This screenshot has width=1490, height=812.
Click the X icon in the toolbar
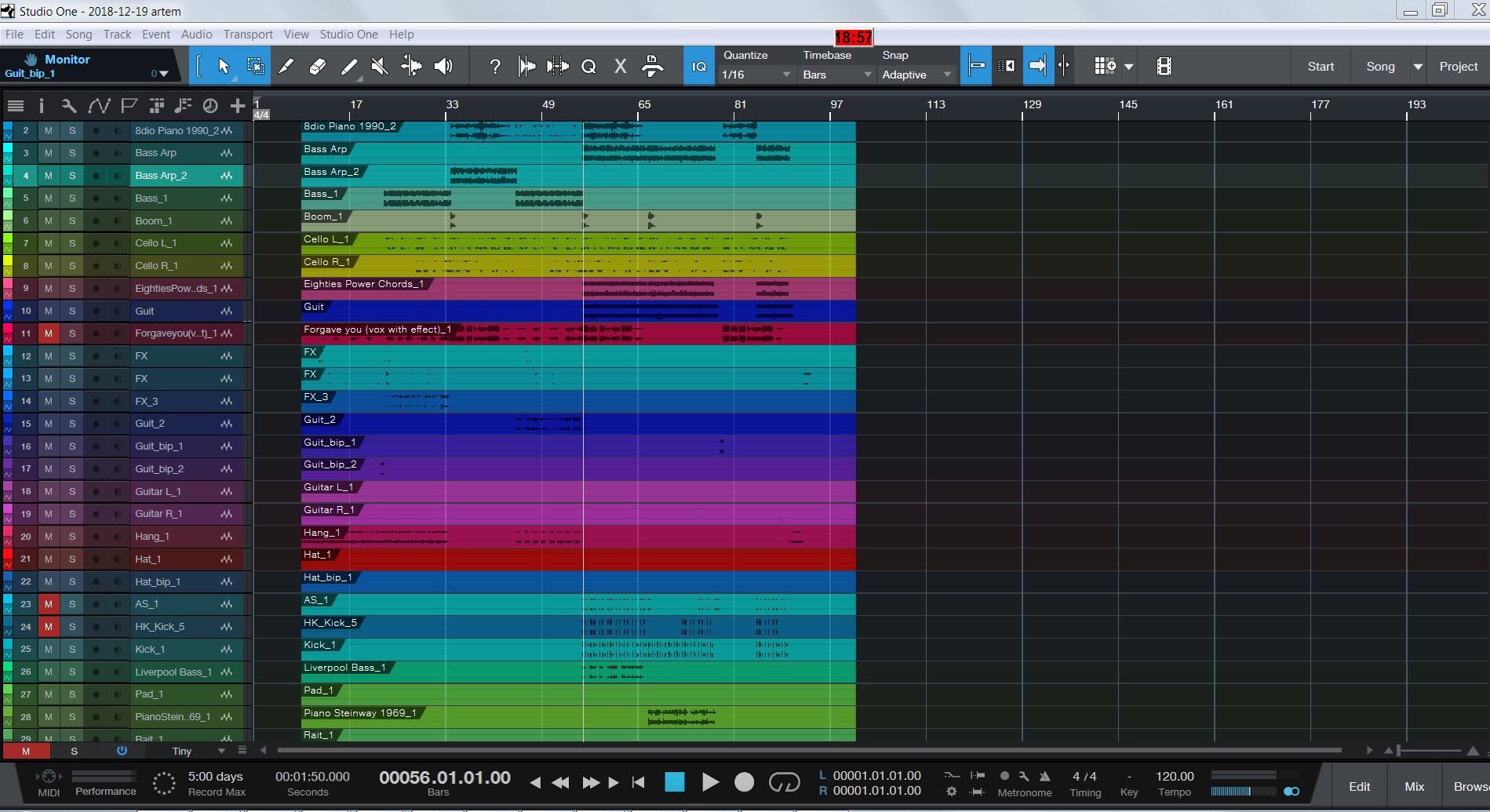click(x=621, y=67)
